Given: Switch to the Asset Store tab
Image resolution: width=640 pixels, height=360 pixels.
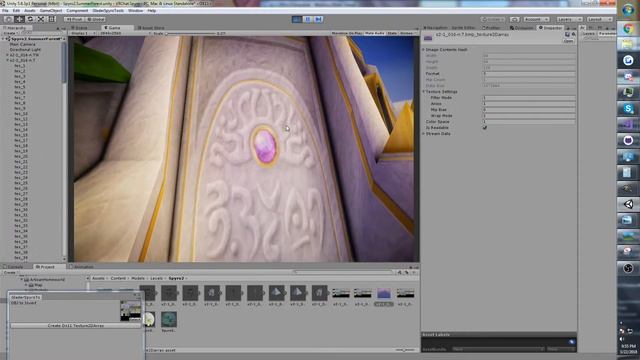Looking at the screenshot, I should 151,28.
